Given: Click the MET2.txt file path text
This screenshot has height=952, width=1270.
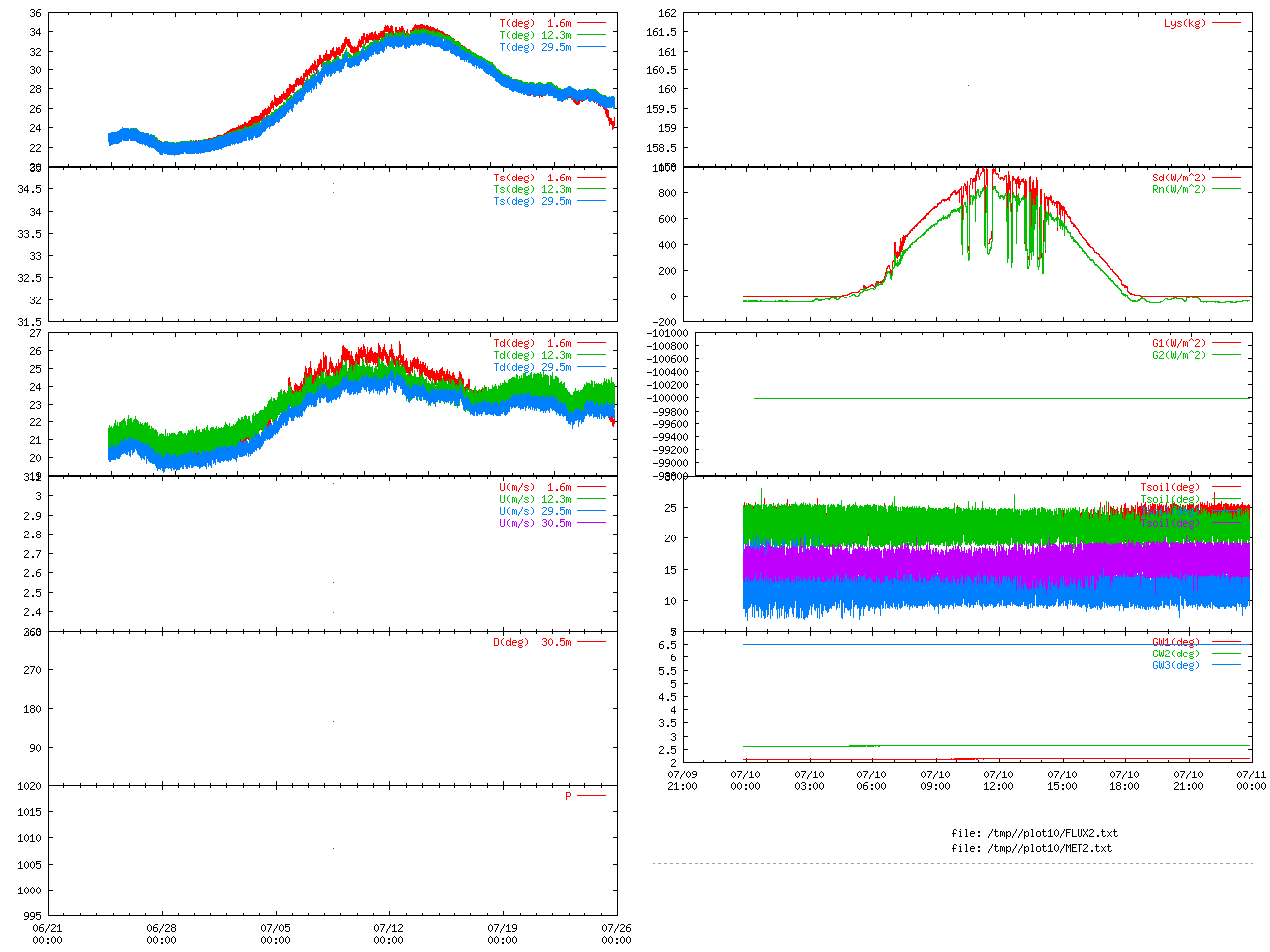Looking at the screenshot, I should pos(1032,848).
